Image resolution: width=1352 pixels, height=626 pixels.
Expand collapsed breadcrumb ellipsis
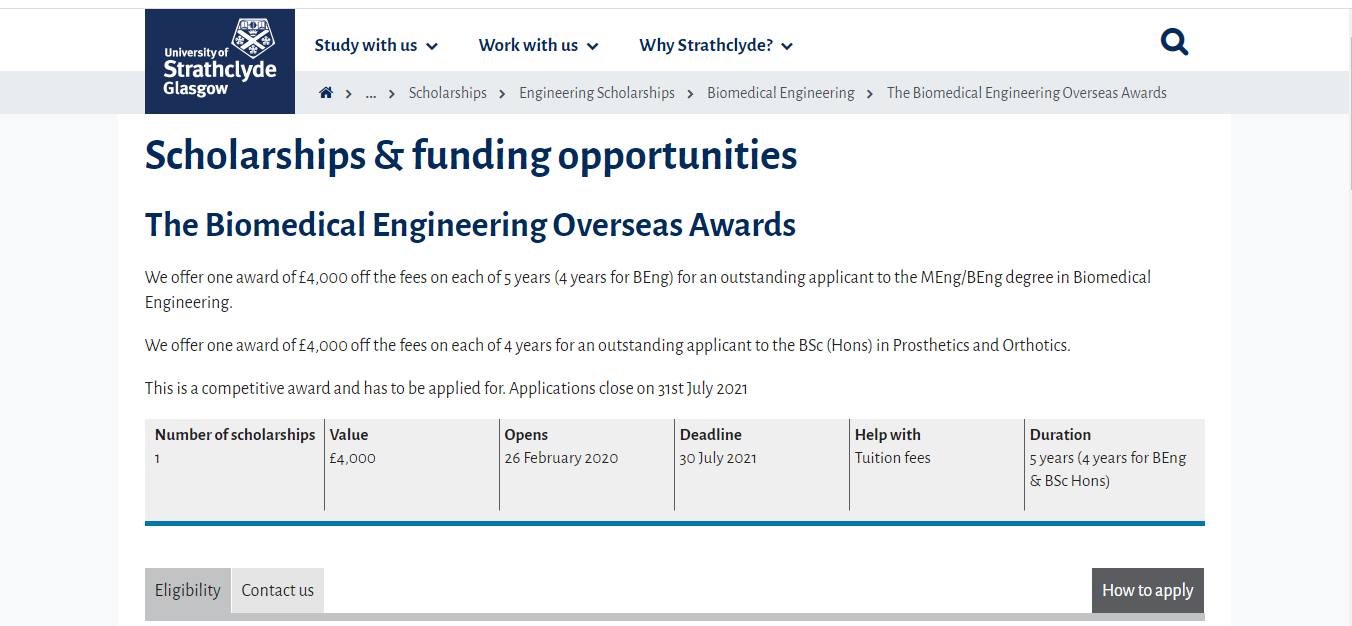click(x=371, y=93)
